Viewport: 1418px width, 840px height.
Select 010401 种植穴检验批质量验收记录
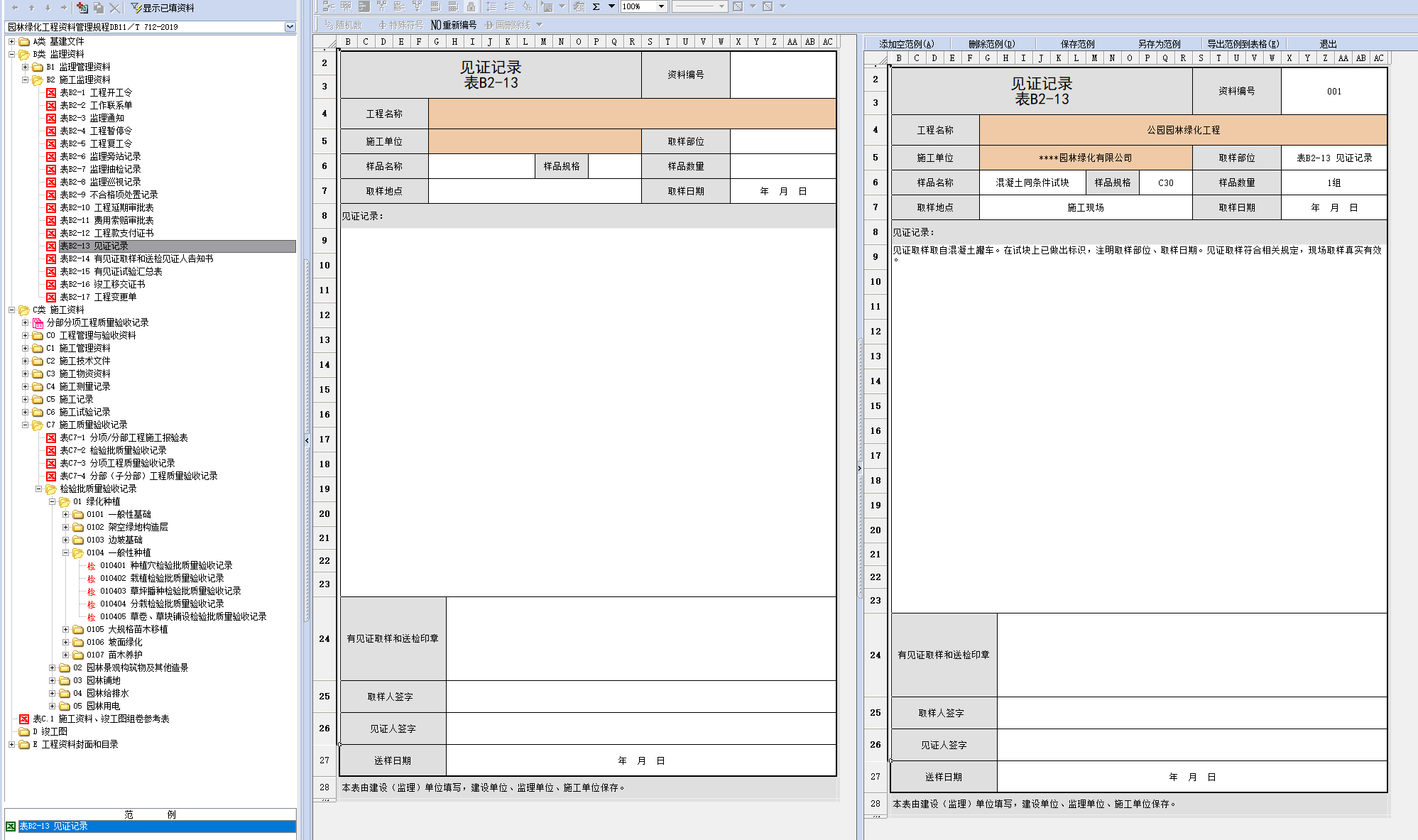[x=166, y=565]
